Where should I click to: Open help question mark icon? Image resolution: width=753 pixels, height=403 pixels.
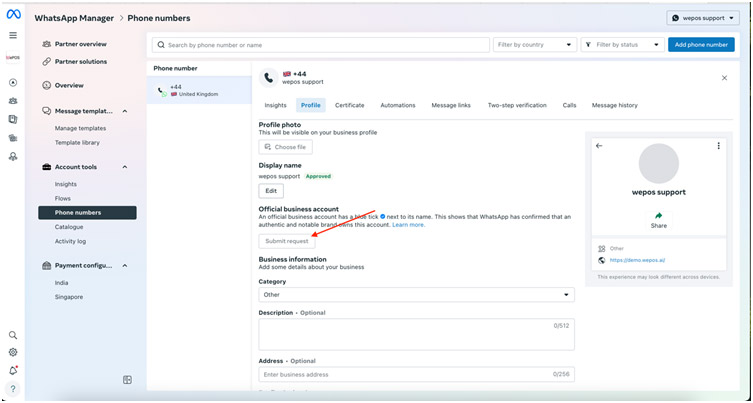13,389
